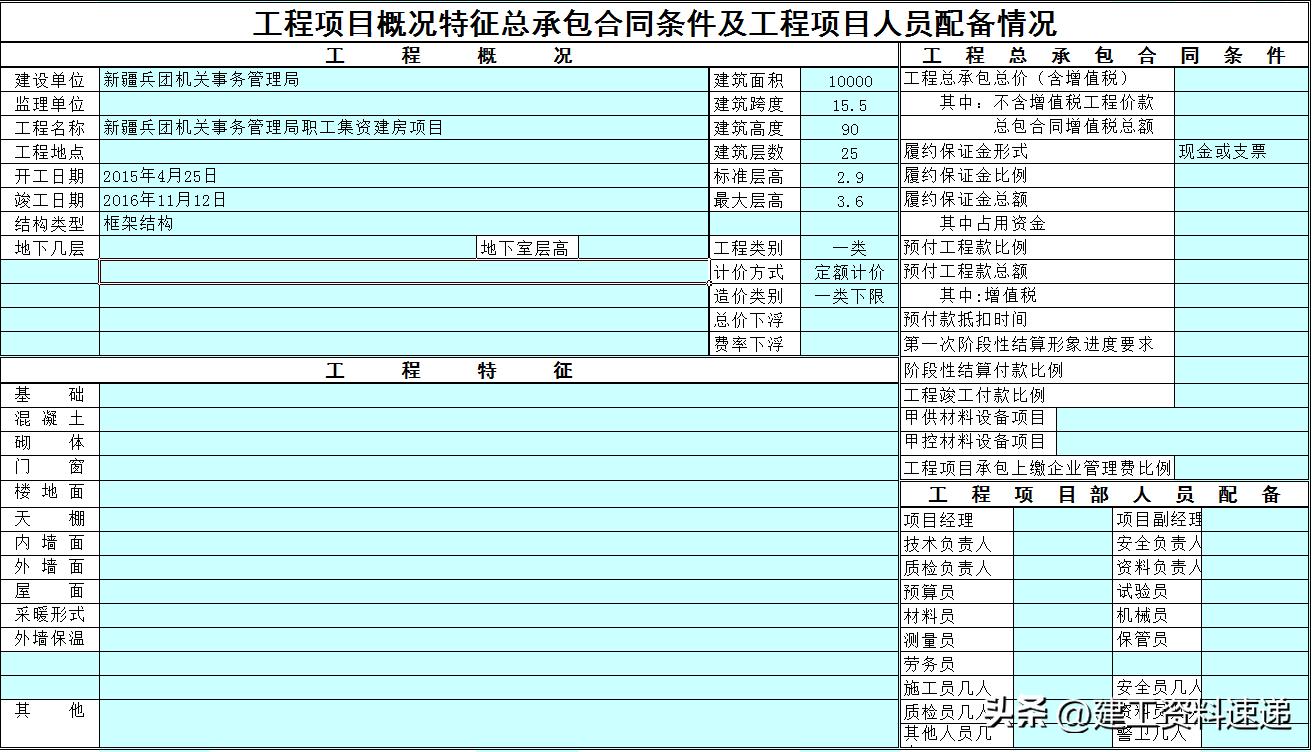The height and width of the screenshot is (752, 1314).
Task: Select the 工程总承包合同条件 section header
Action: coord(1107,56)
